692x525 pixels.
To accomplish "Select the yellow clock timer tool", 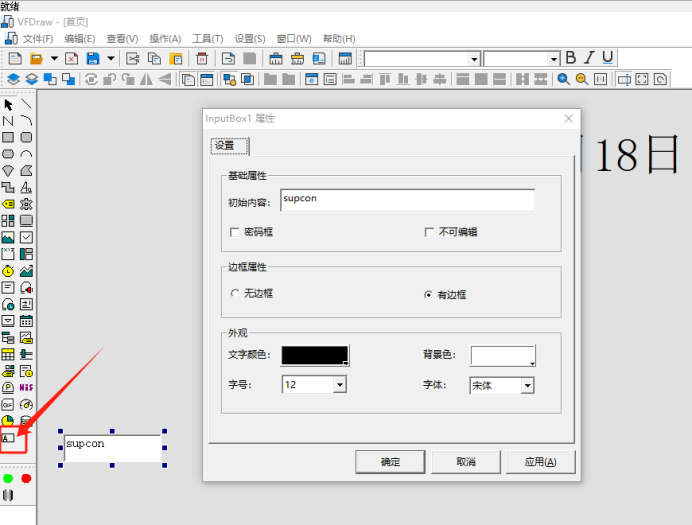I will point(8,271).
